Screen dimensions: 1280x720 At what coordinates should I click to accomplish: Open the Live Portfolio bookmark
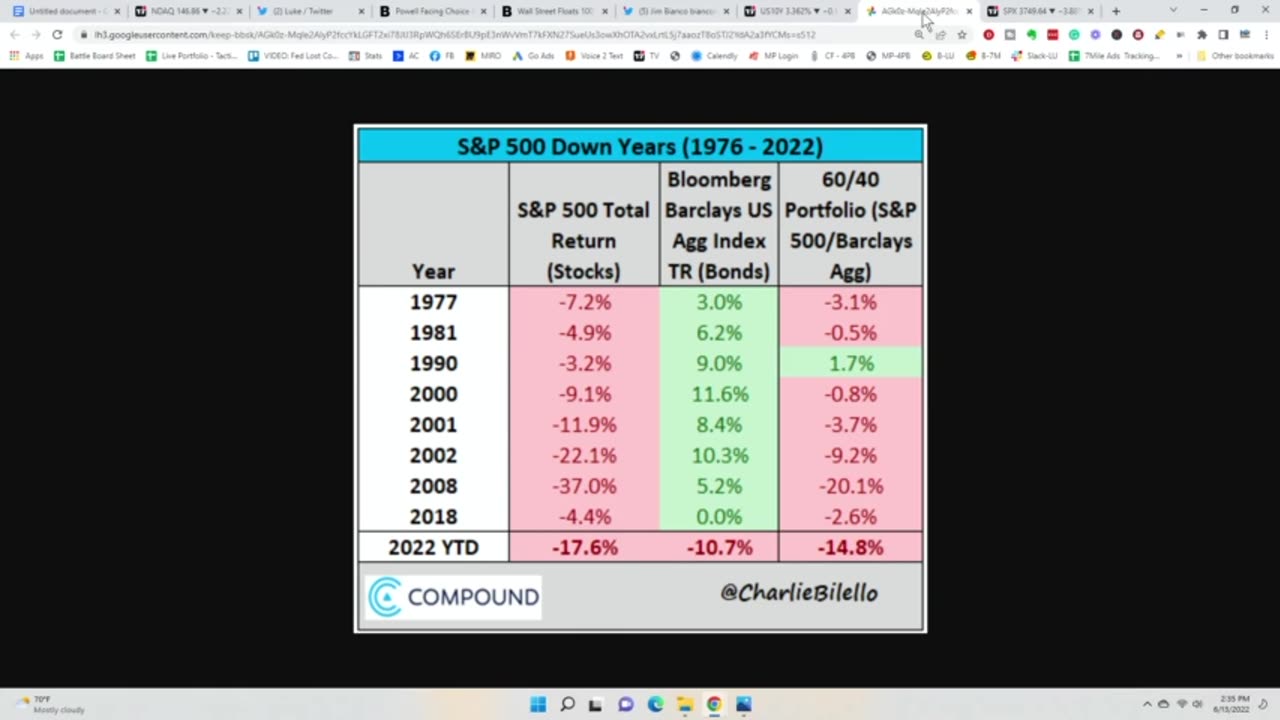point(192,56)
